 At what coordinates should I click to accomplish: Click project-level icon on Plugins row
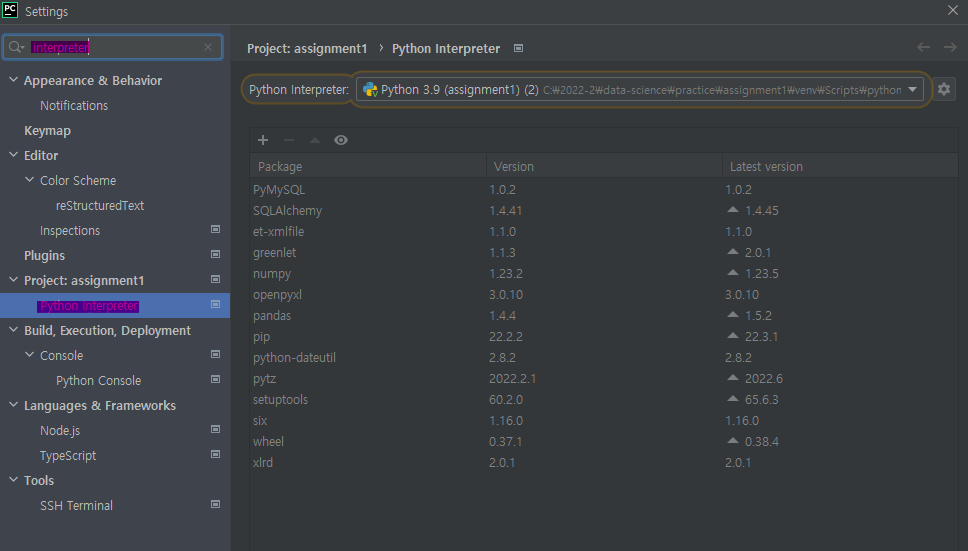point(215,254)
